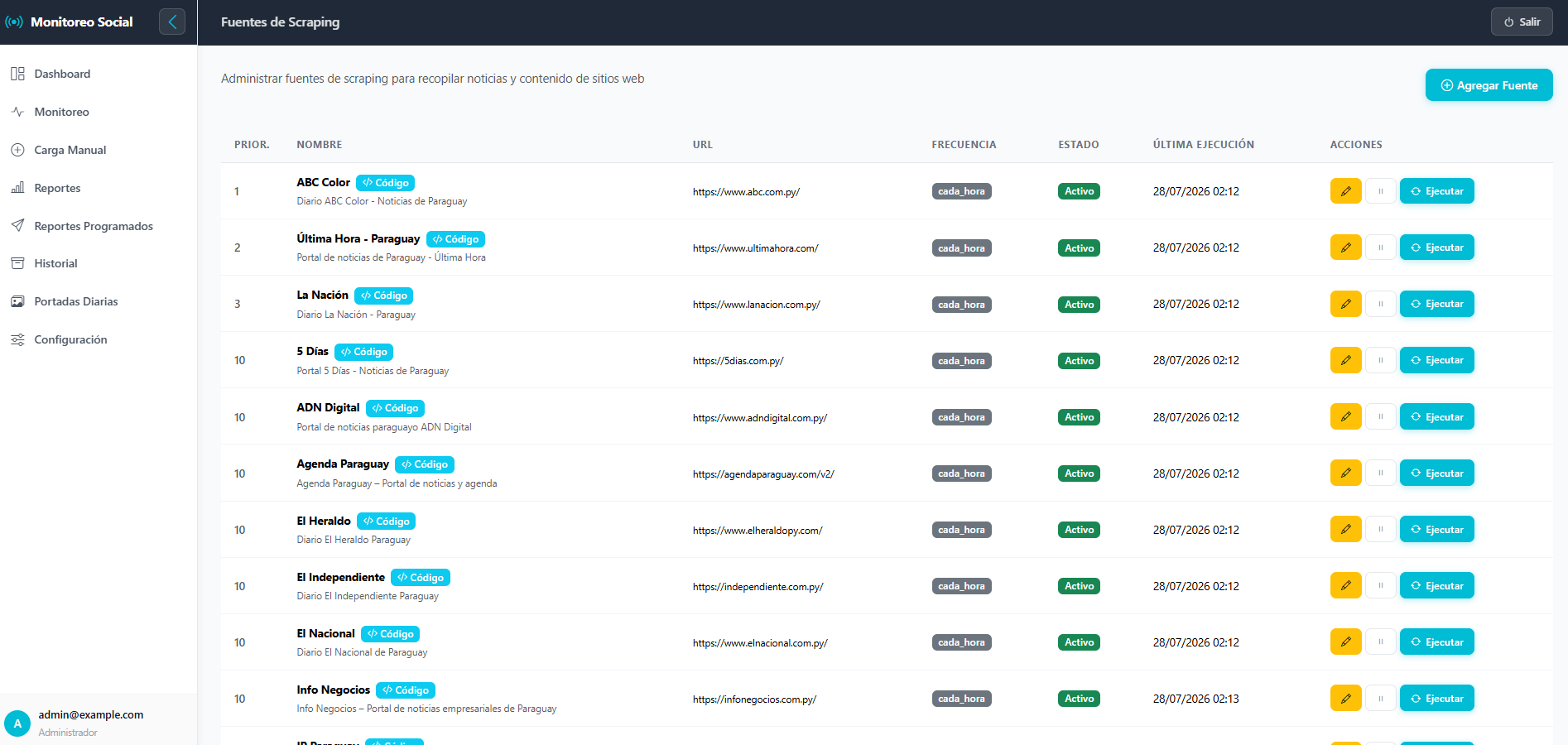Screen dimensions: 1568x745
Task: Pause the La Nación source
Action: tap(1381, 304)
